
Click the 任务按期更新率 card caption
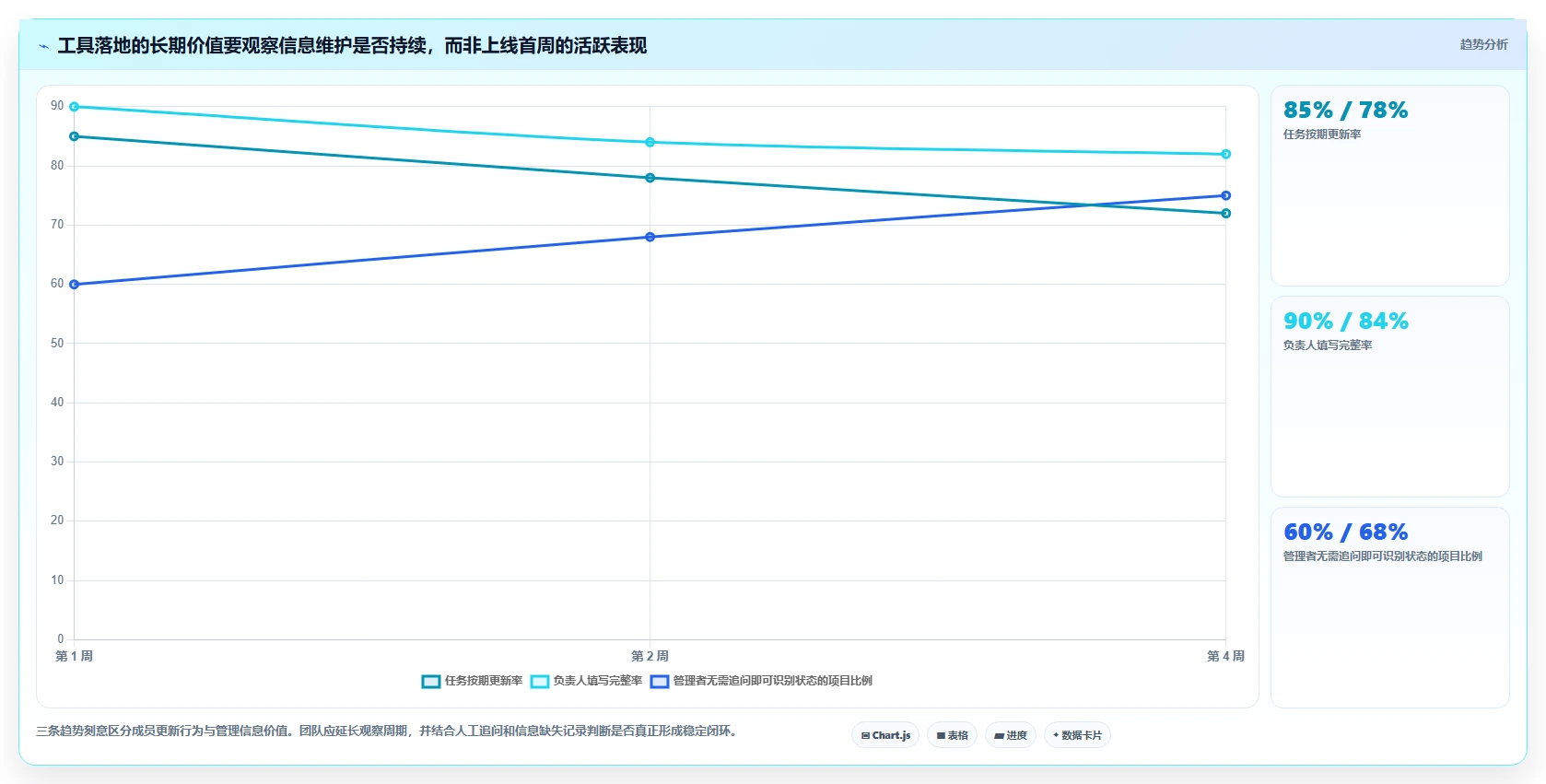1322,135
